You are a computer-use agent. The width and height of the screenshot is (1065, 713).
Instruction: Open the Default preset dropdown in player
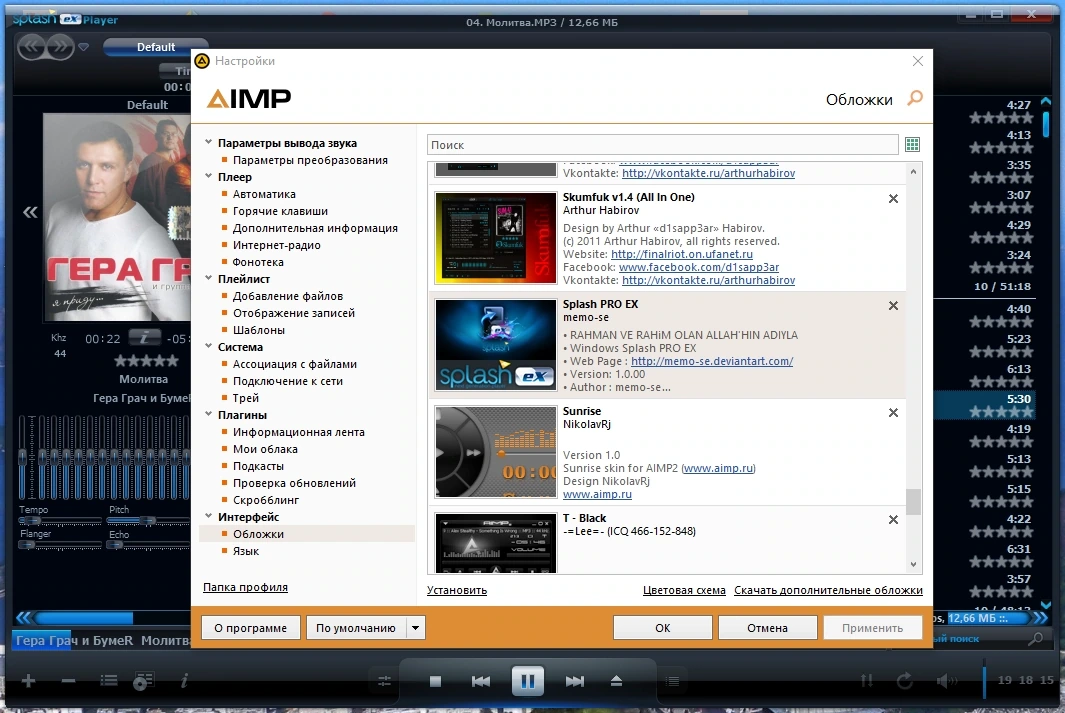[x=156, y=47]
